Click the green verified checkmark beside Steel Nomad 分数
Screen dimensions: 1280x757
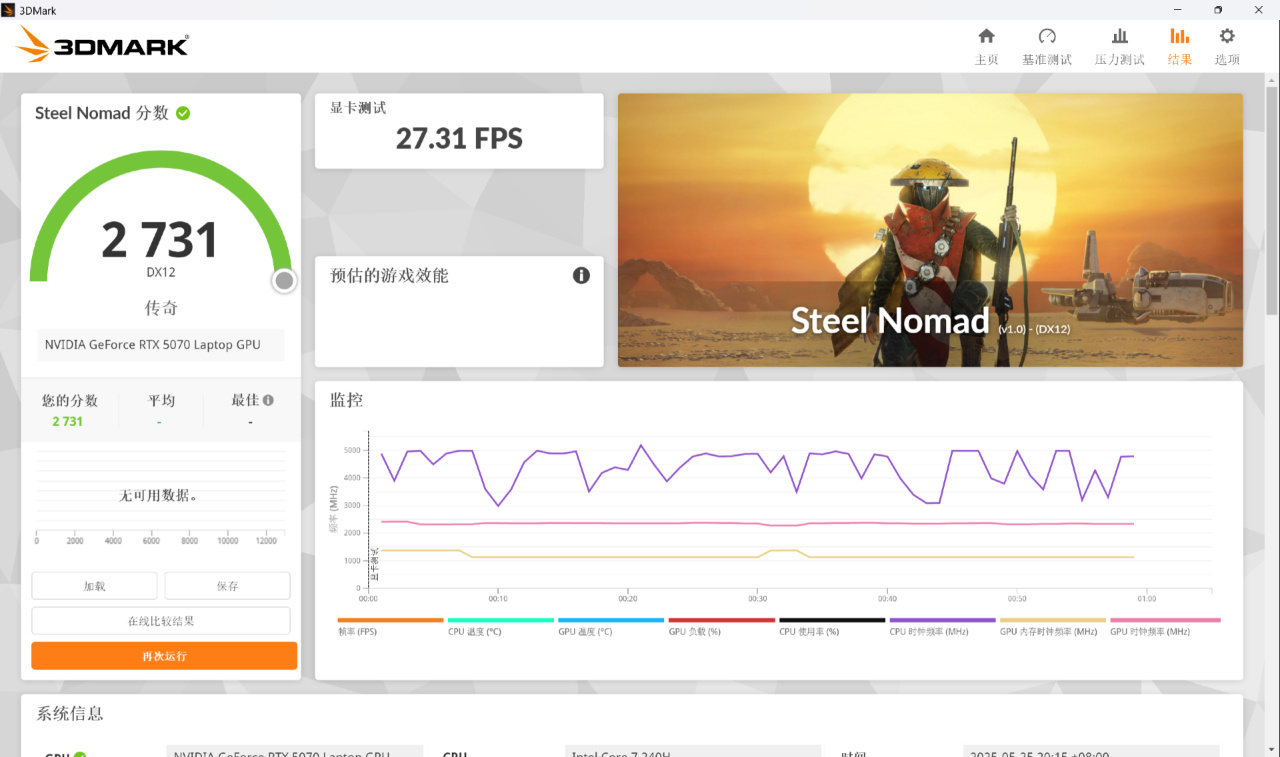[x=183, y=113]
